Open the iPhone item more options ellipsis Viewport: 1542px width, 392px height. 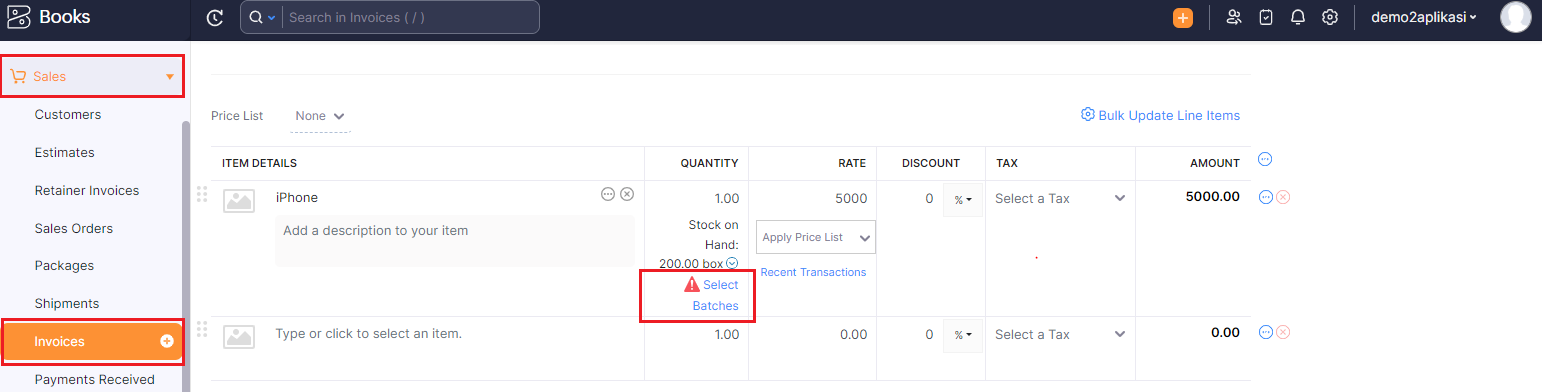pos(608,194)
